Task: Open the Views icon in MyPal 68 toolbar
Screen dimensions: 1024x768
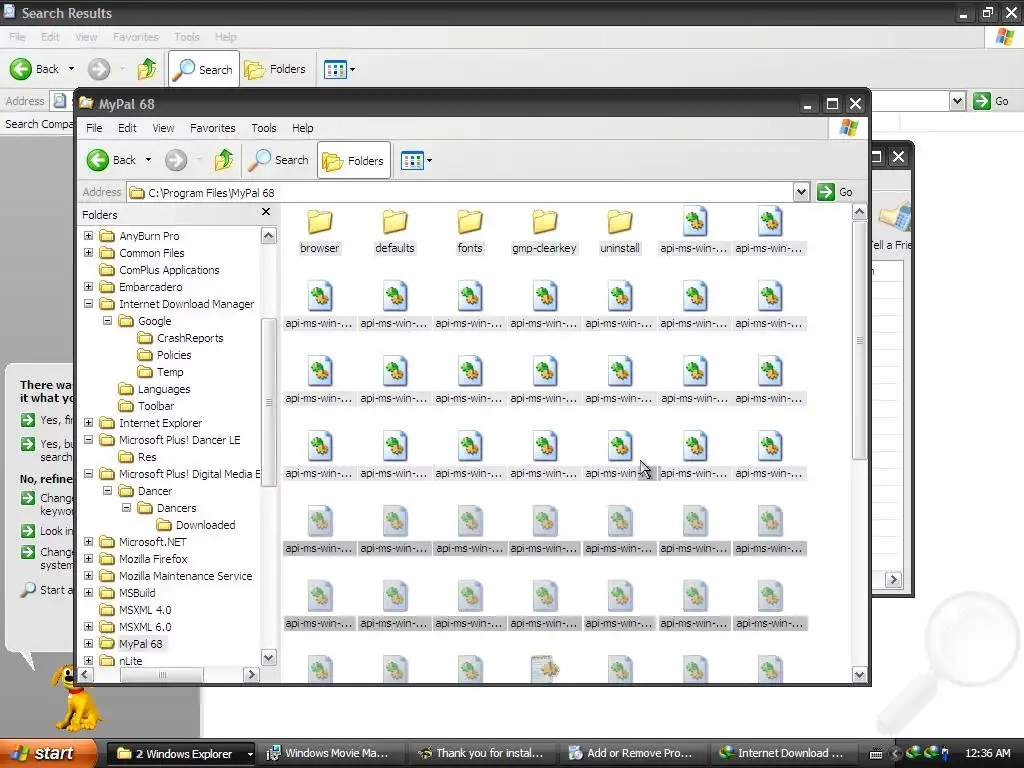Action: [412, 160]
